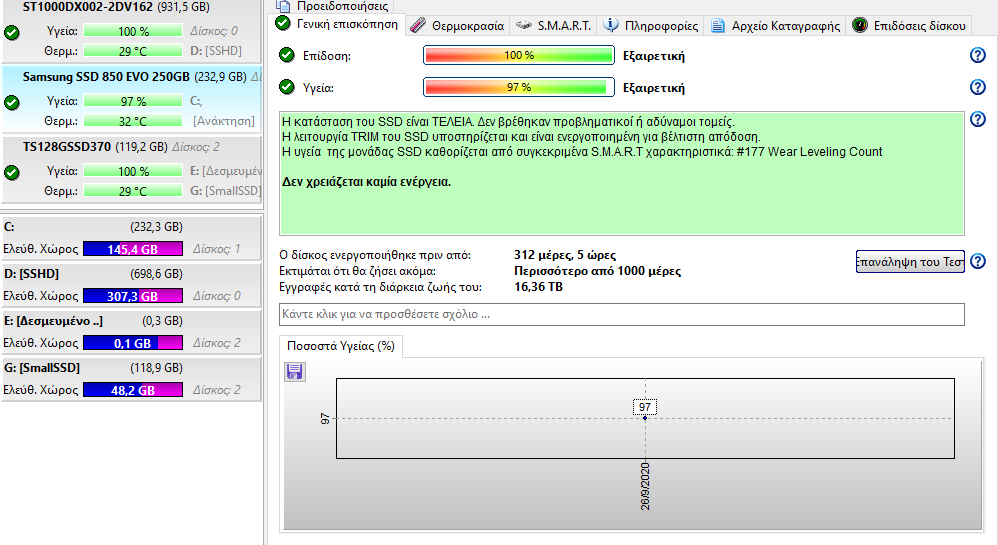Click the E: free space bar 0,1 GB

(x=132, y=343)
